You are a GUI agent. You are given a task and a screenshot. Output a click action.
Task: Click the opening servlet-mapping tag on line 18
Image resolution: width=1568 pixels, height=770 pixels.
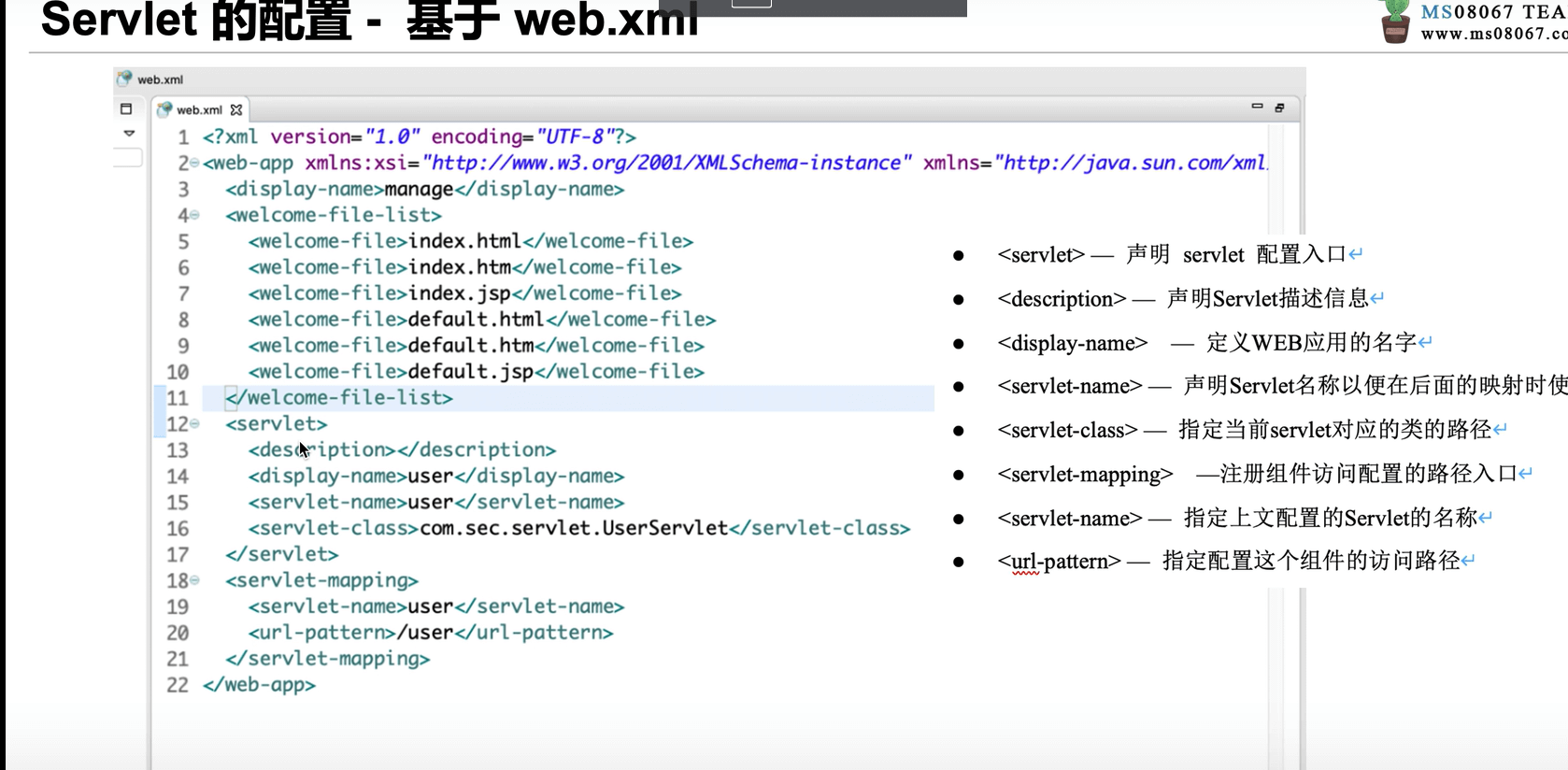[321, 580]
